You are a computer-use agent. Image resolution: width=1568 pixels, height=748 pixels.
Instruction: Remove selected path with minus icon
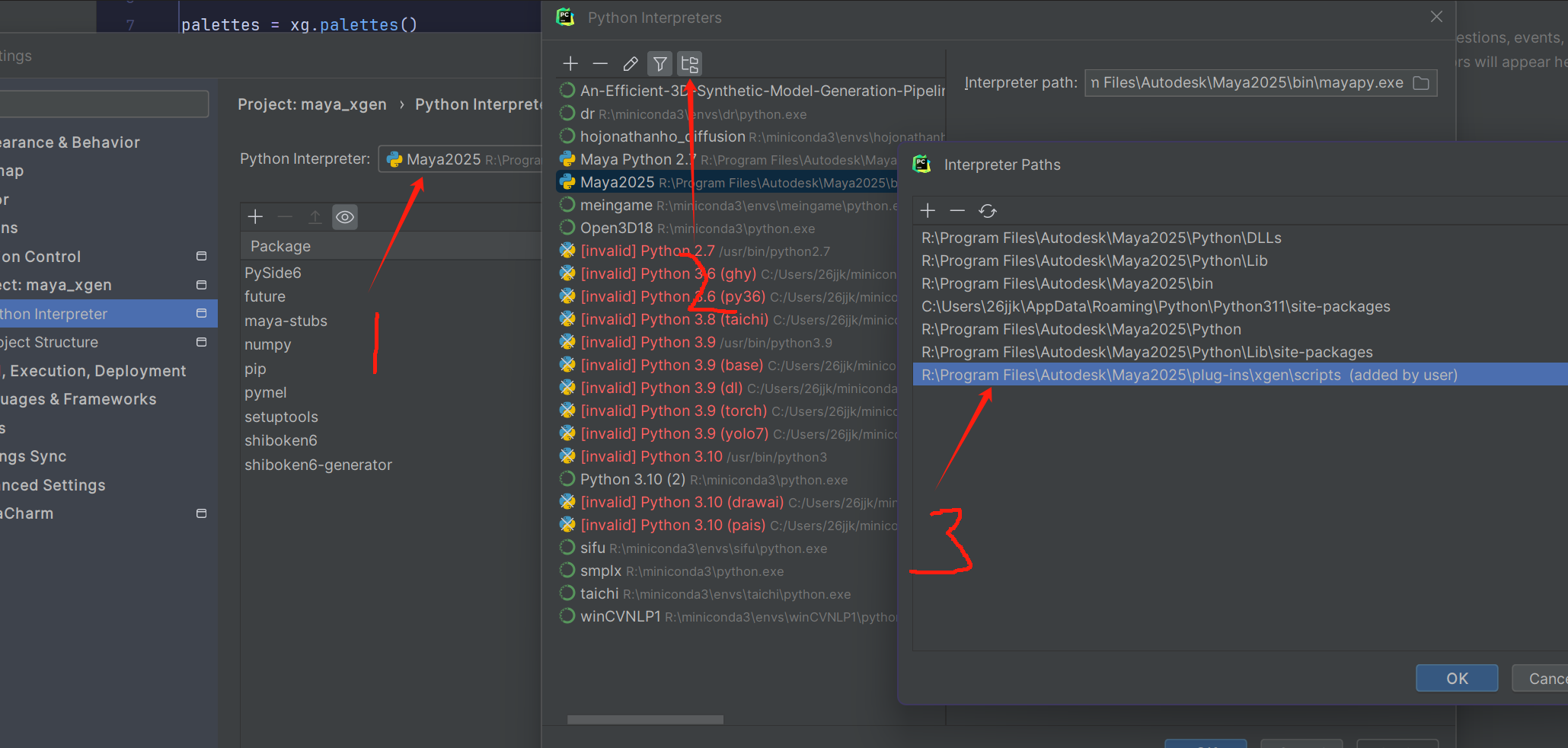(957, 211)
